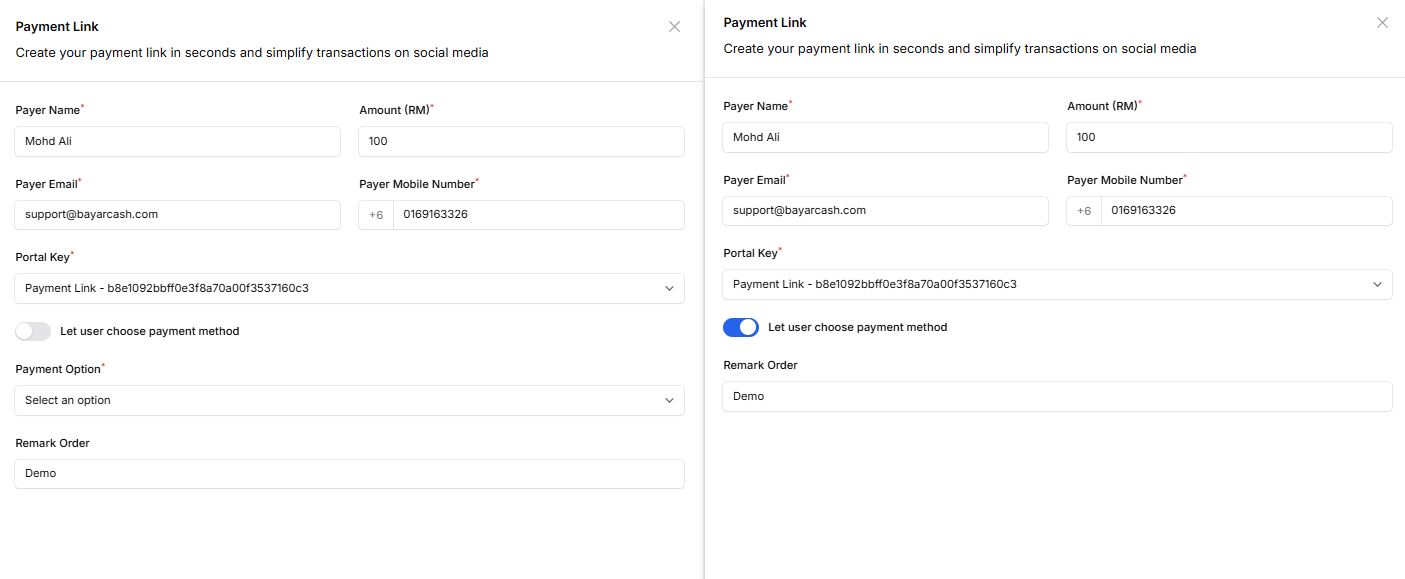1405x579 pixels.
Task: Focus the left Payer Name field 'Mohd Ali'
Action: [x=178, y=141]
